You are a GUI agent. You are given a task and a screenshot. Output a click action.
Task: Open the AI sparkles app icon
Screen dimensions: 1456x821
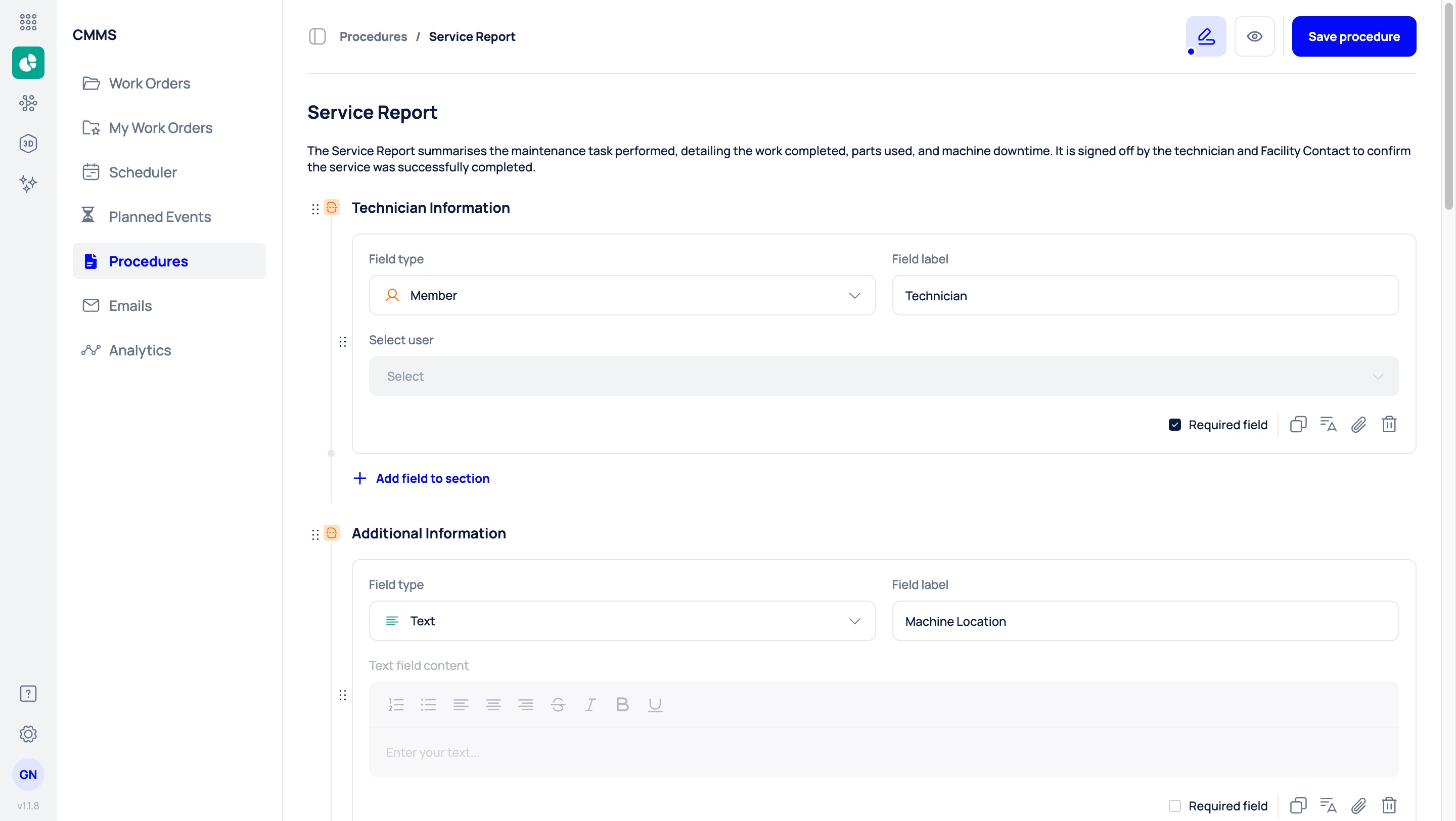(28, 184)
